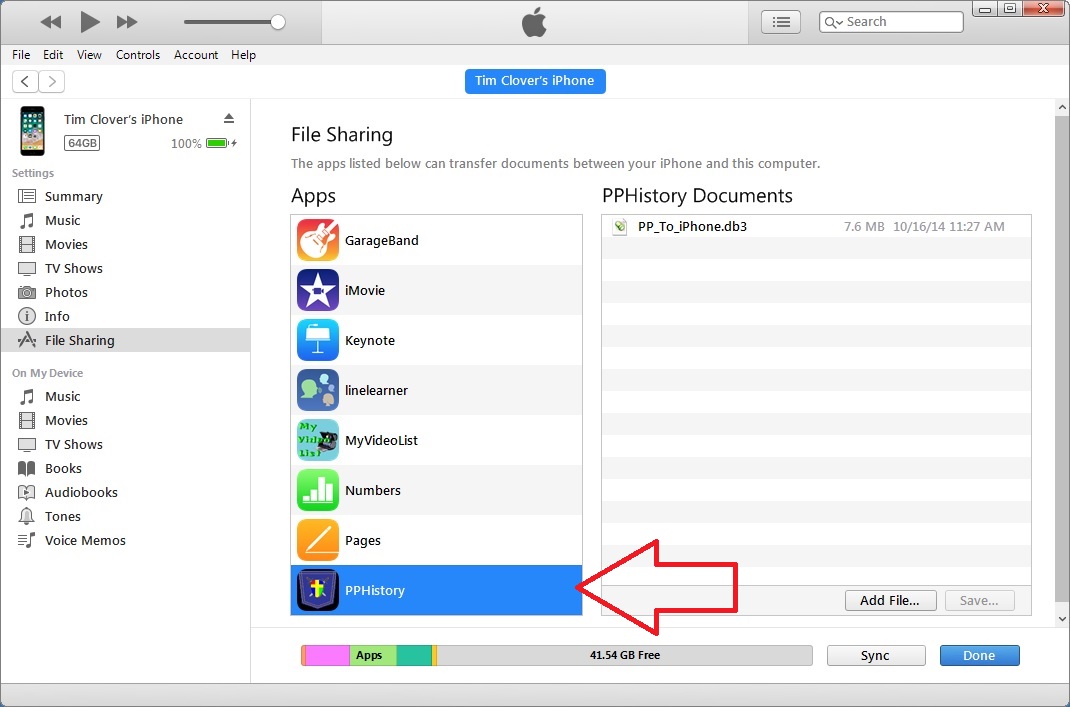This screenshot has height=707, width=1070.
Task: Open Photos camera icon in sidebar
Action: coord(27,293)
